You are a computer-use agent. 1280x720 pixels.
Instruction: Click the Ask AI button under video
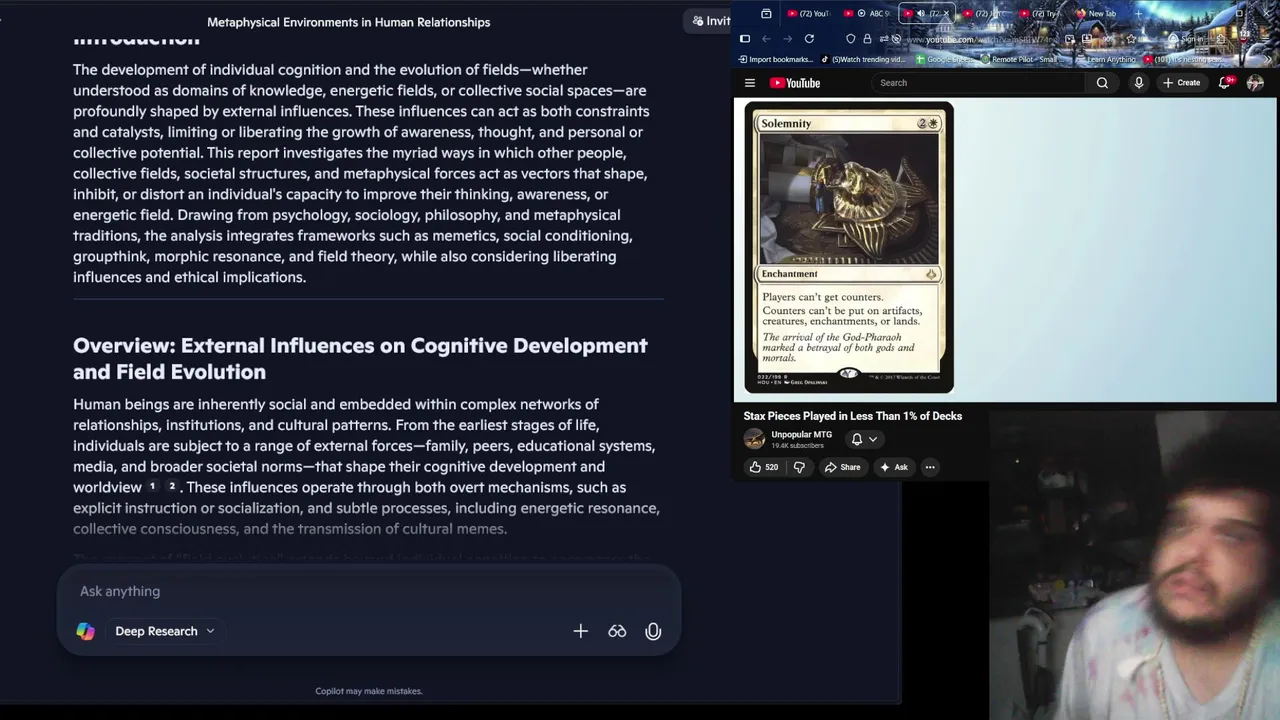coord(893,467)
